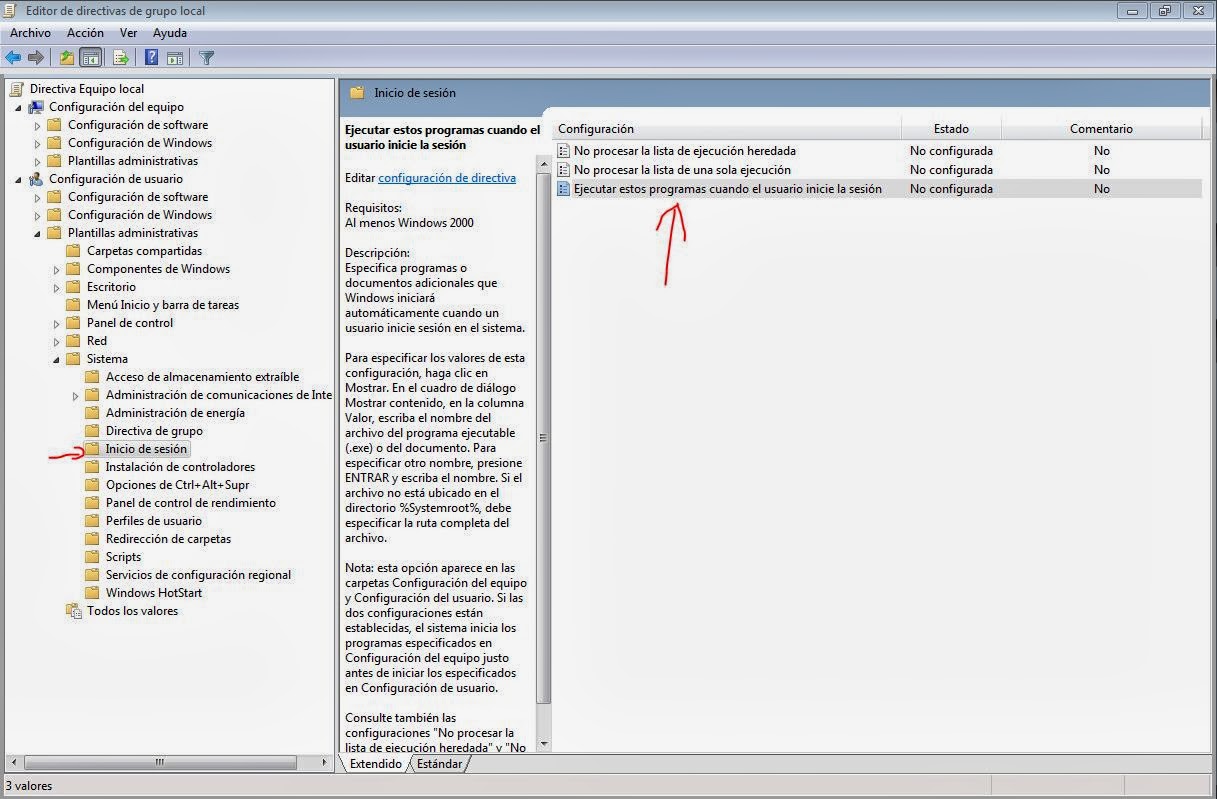The image size is (1217, 799).
Task: Click the Directiva Equipo local scroll icon
Action: (17, 89)
